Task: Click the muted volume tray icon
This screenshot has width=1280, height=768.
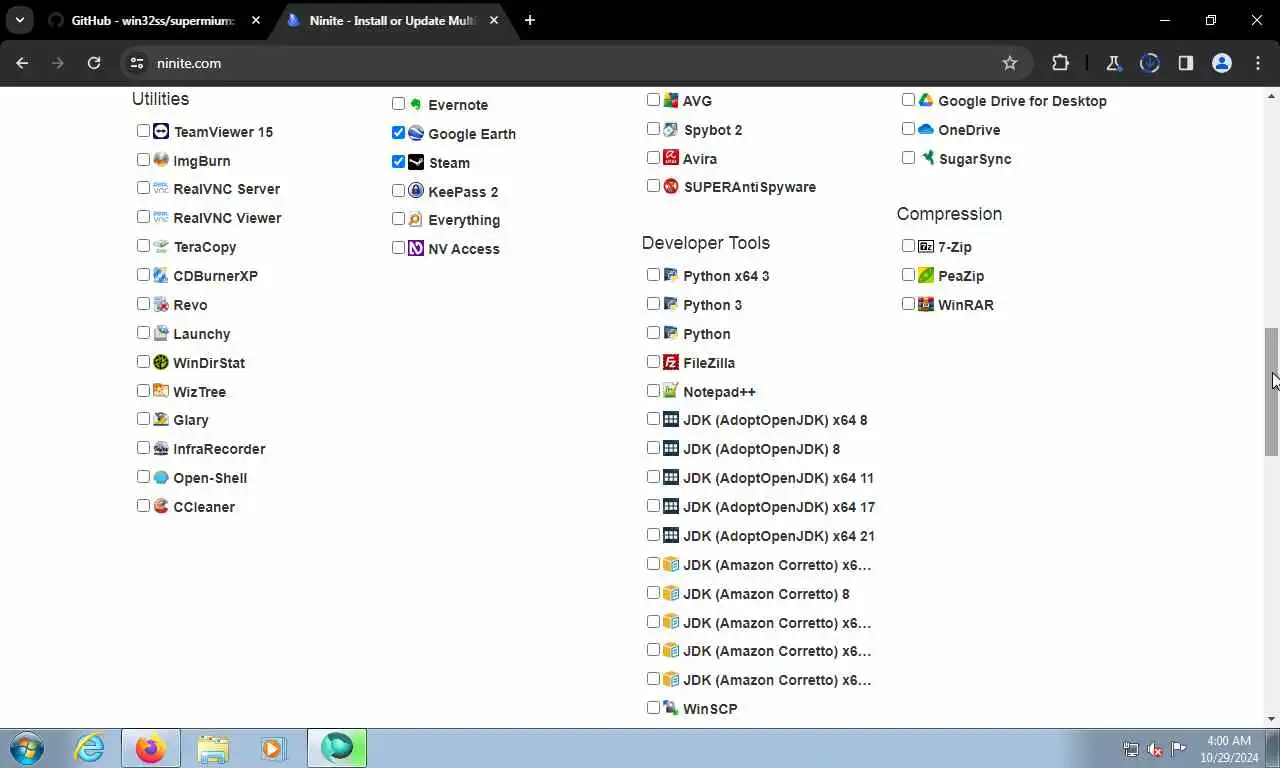Action: pyautogui.click(x=1155, y=749)
